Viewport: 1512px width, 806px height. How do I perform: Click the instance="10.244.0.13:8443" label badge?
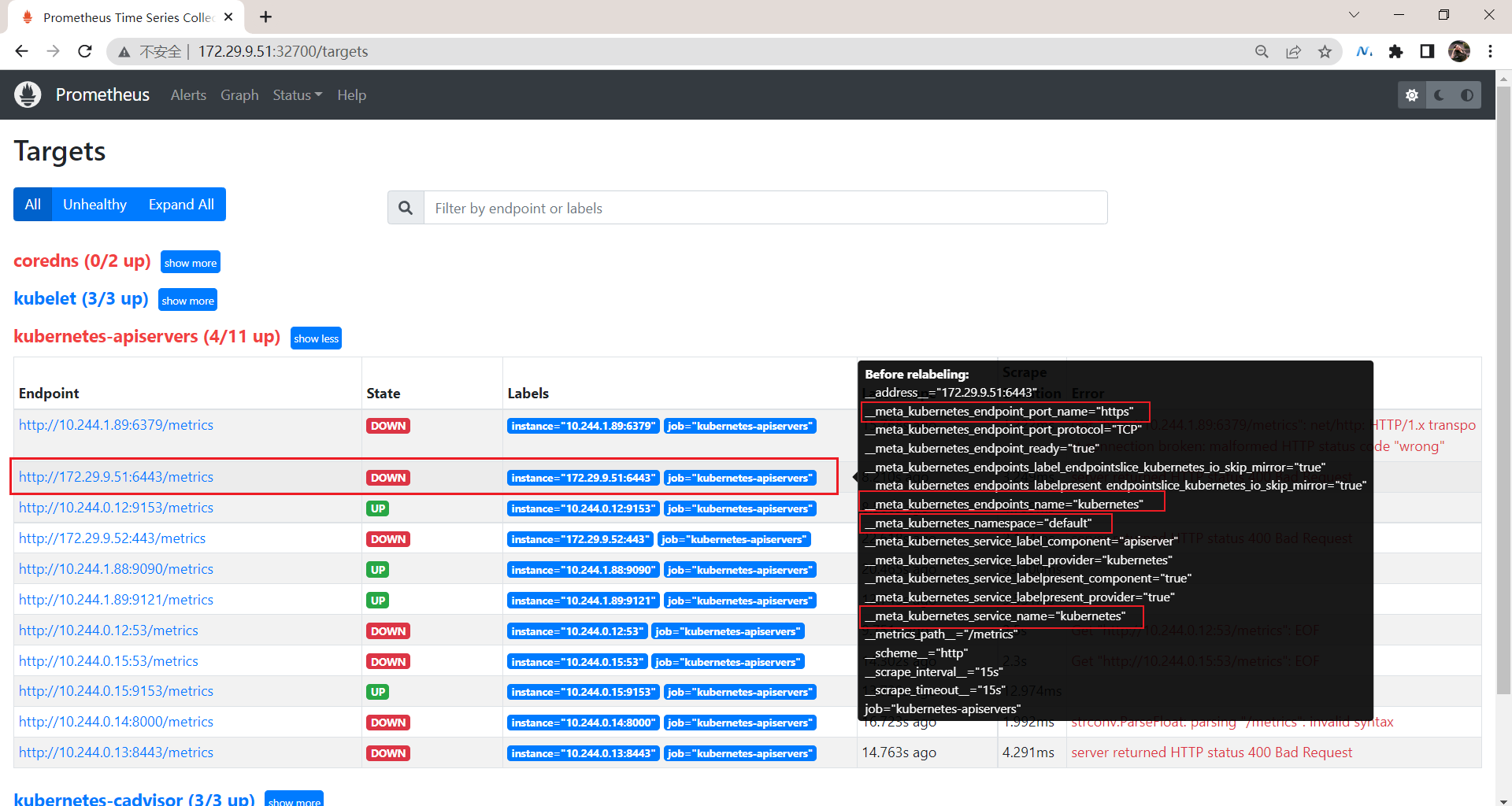pyautogui.click(x=583, y=753)
